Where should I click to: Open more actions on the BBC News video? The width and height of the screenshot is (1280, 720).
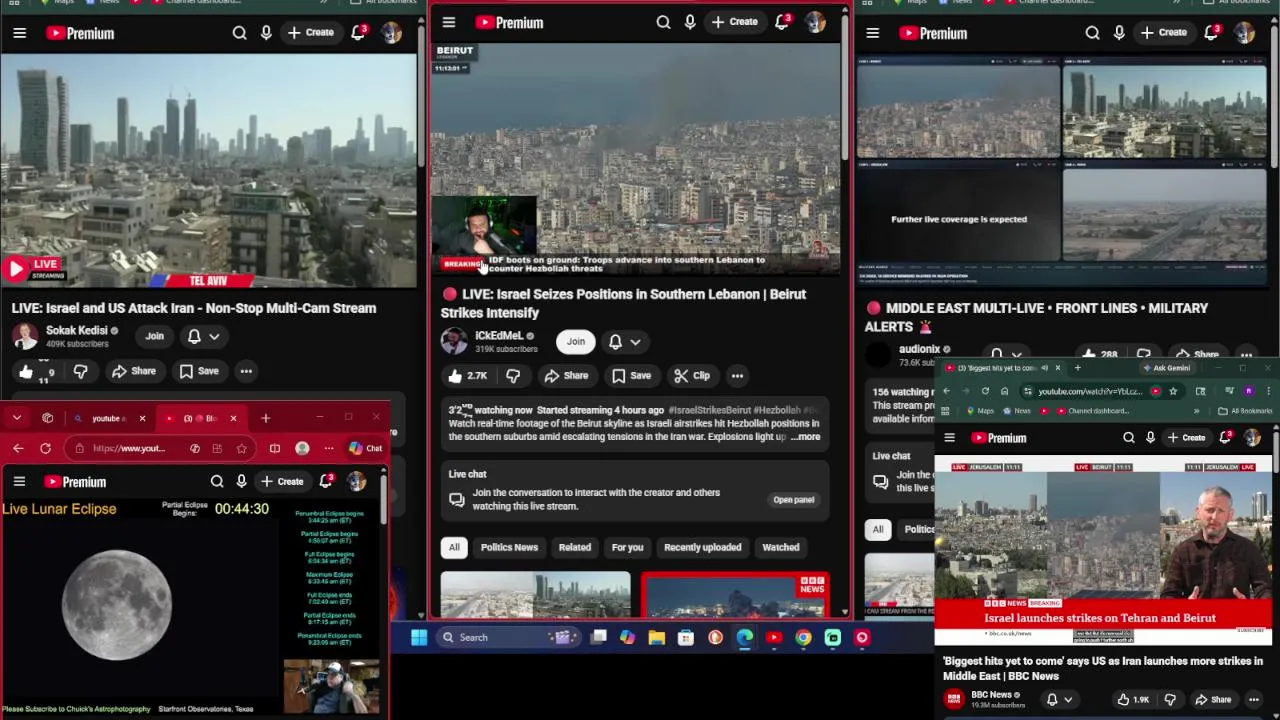coord(1253,700)
